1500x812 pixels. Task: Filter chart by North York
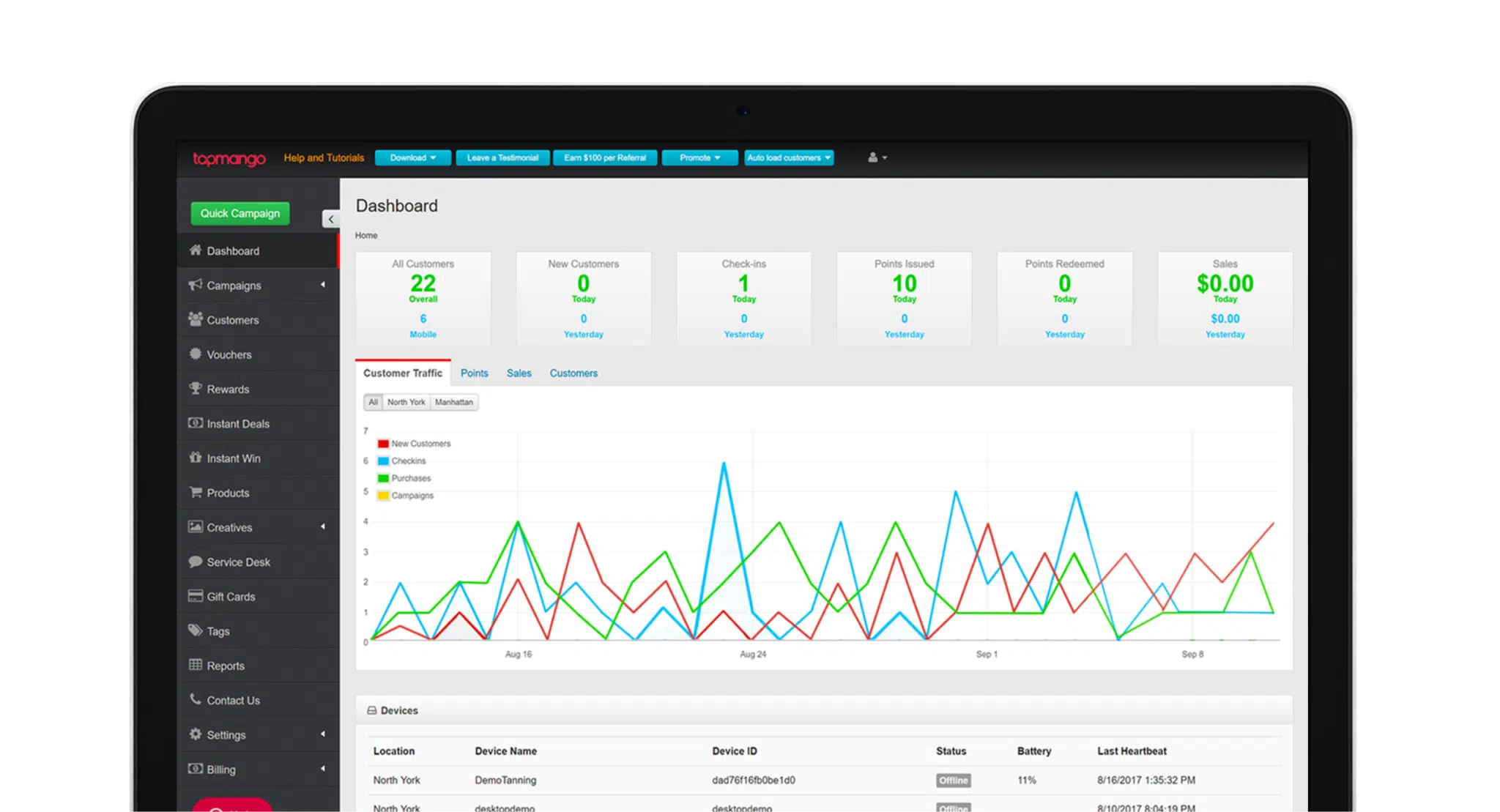[x=406, y=402]
